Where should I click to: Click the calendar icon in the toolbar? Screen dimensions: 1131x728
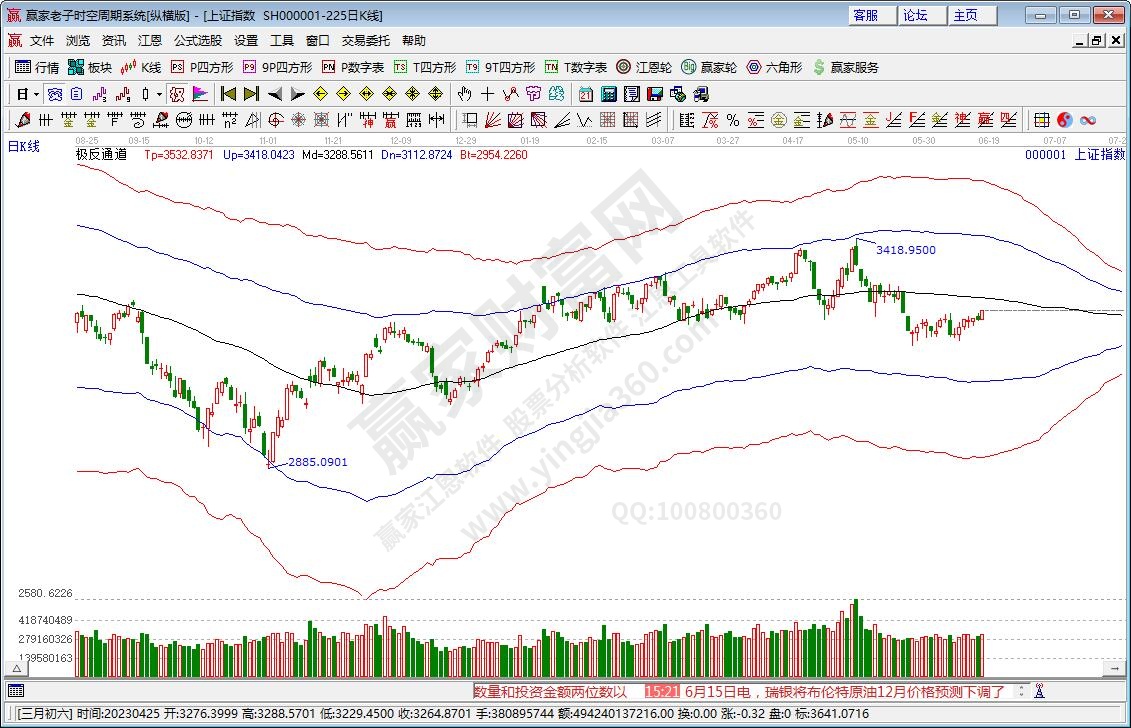point(585,94)
